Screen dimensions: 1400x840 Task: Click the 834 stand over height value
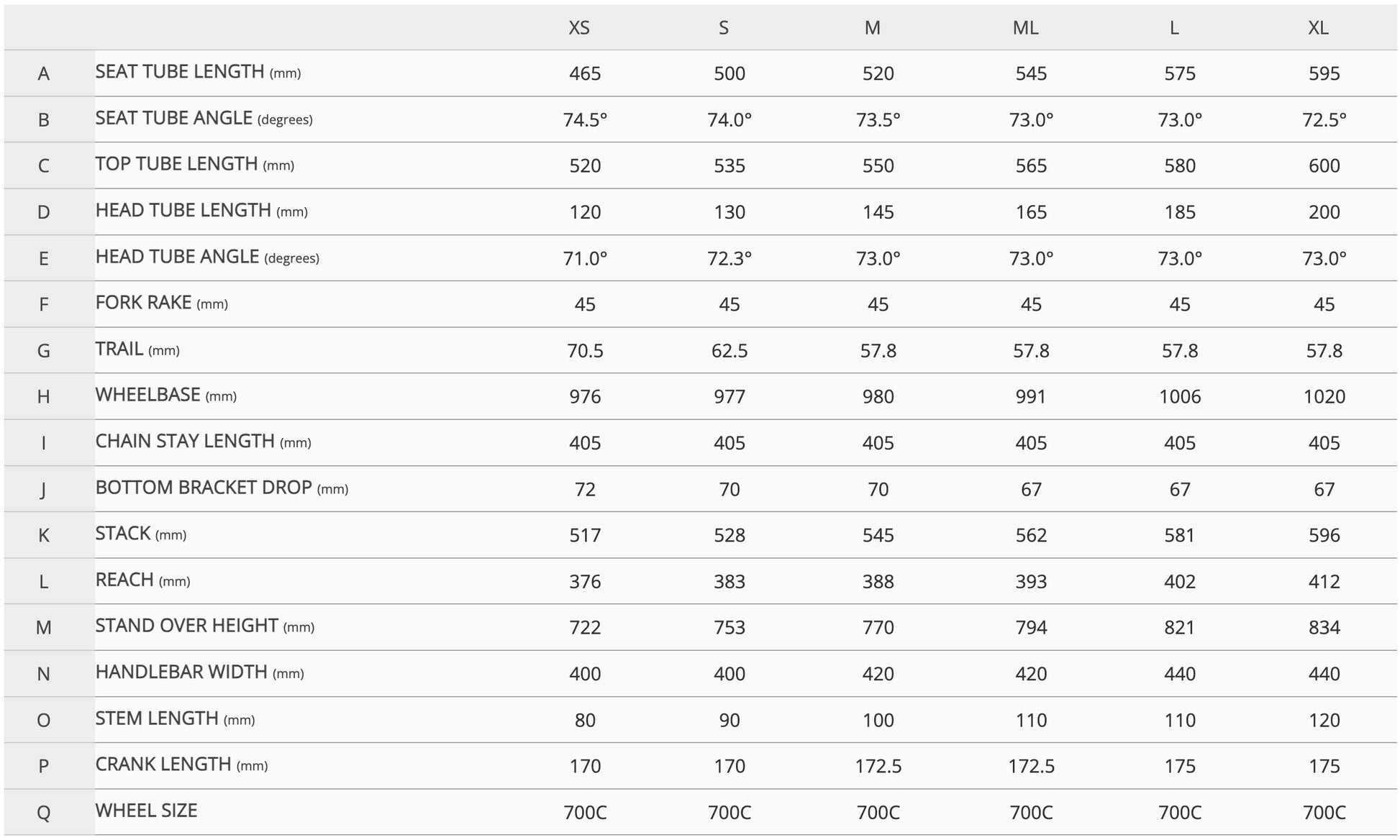[1324, 627]
